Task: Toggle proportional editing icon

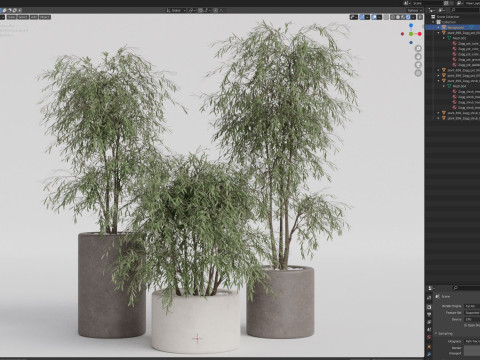Action: [215, 10]
